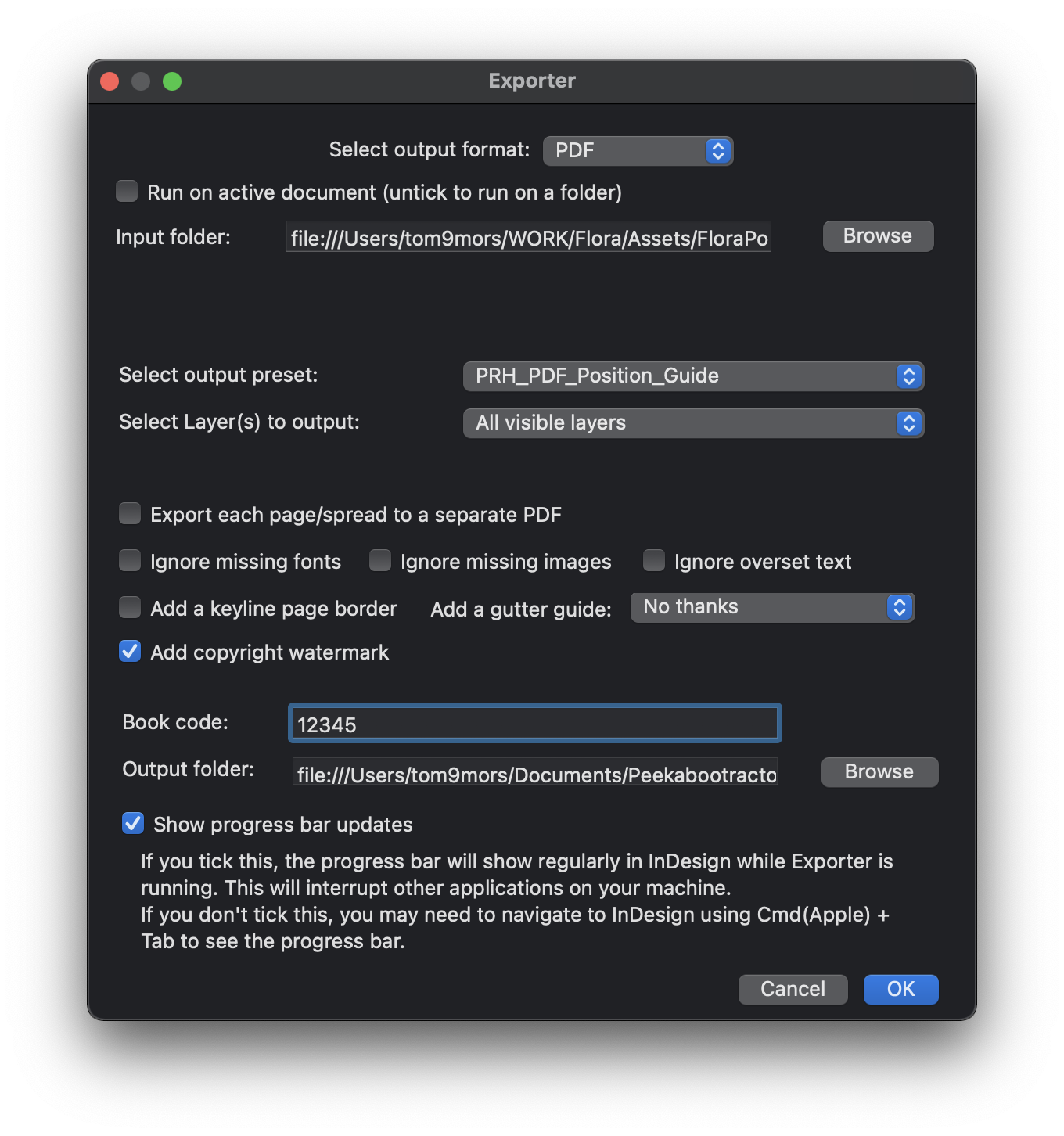Close the Exporter window with red button

point(110,81)
